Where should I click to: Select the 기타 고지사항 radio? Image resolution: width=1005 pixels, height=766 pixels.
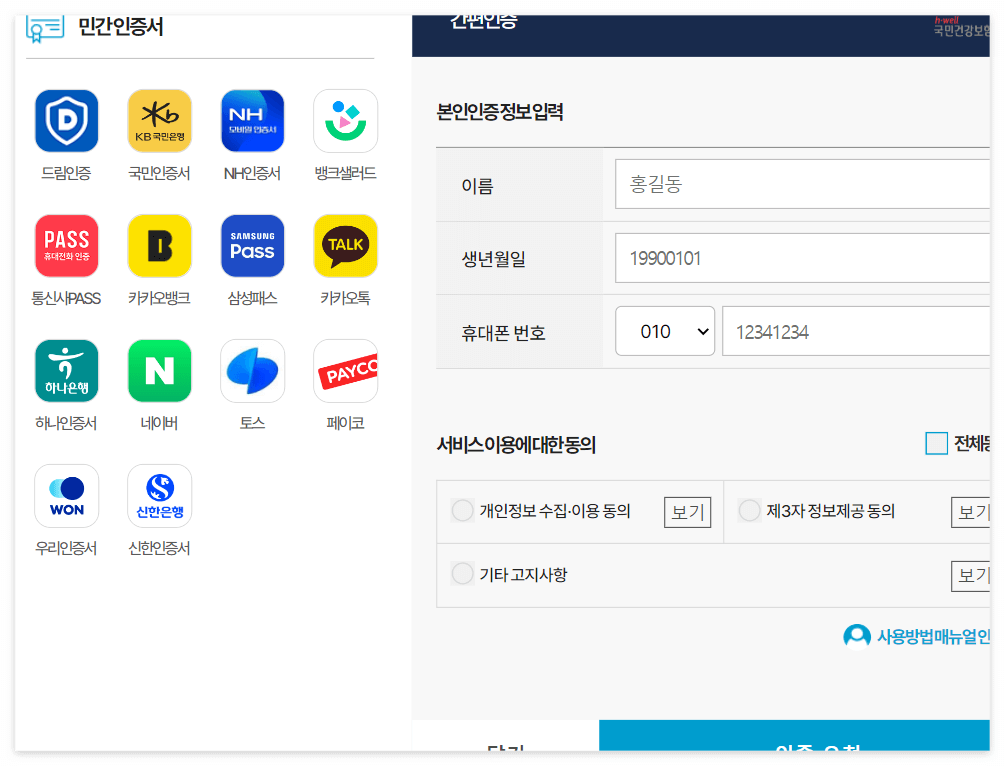coord(462,573)
